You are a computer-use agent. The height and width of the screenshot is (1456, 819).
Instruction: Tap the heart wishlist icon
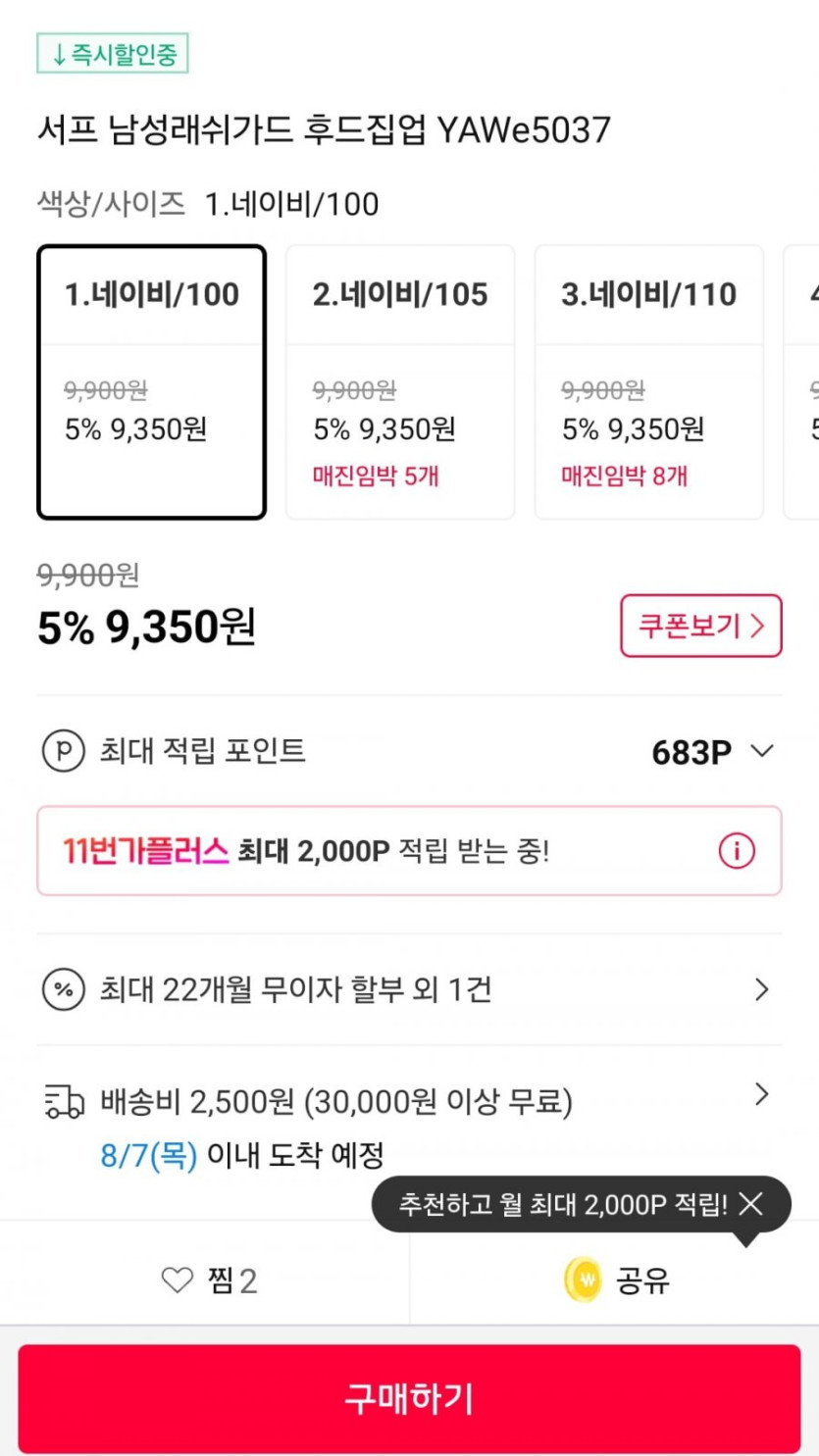pyautogui.click(x=177, y=1280)
